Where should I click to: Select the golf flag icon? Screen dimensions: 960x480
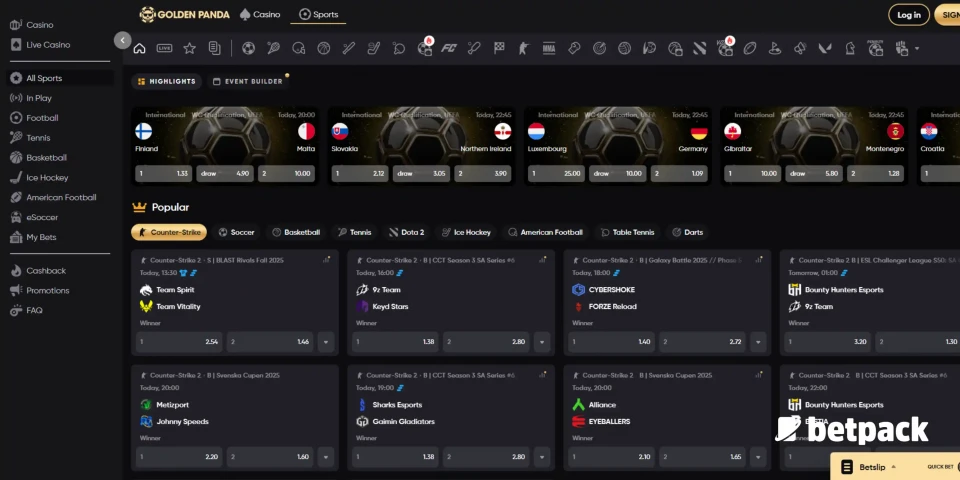(774, 48)
